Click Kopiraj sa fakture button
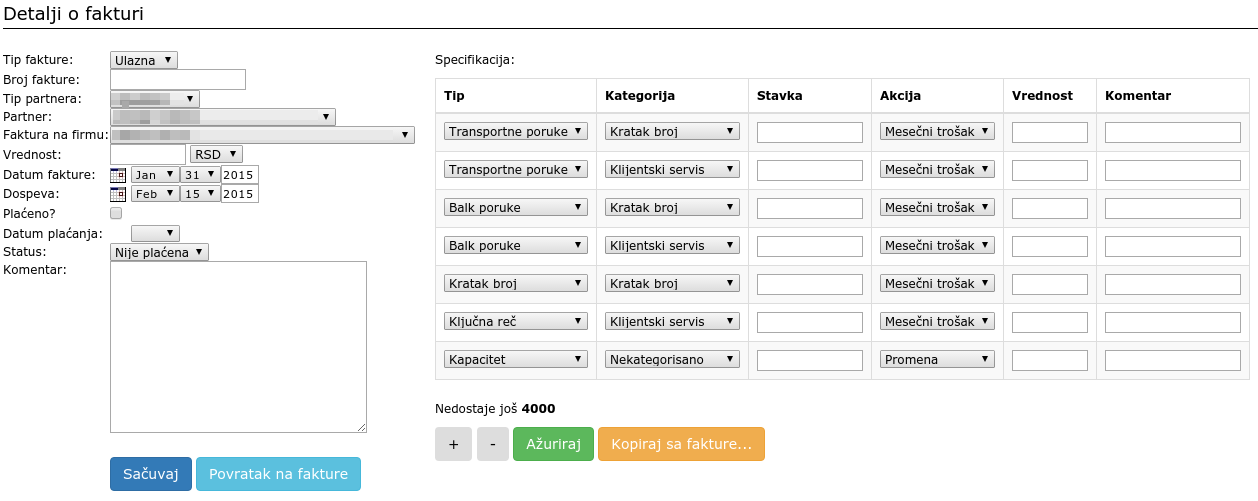Screen dimensions: 1258x501 681,444
